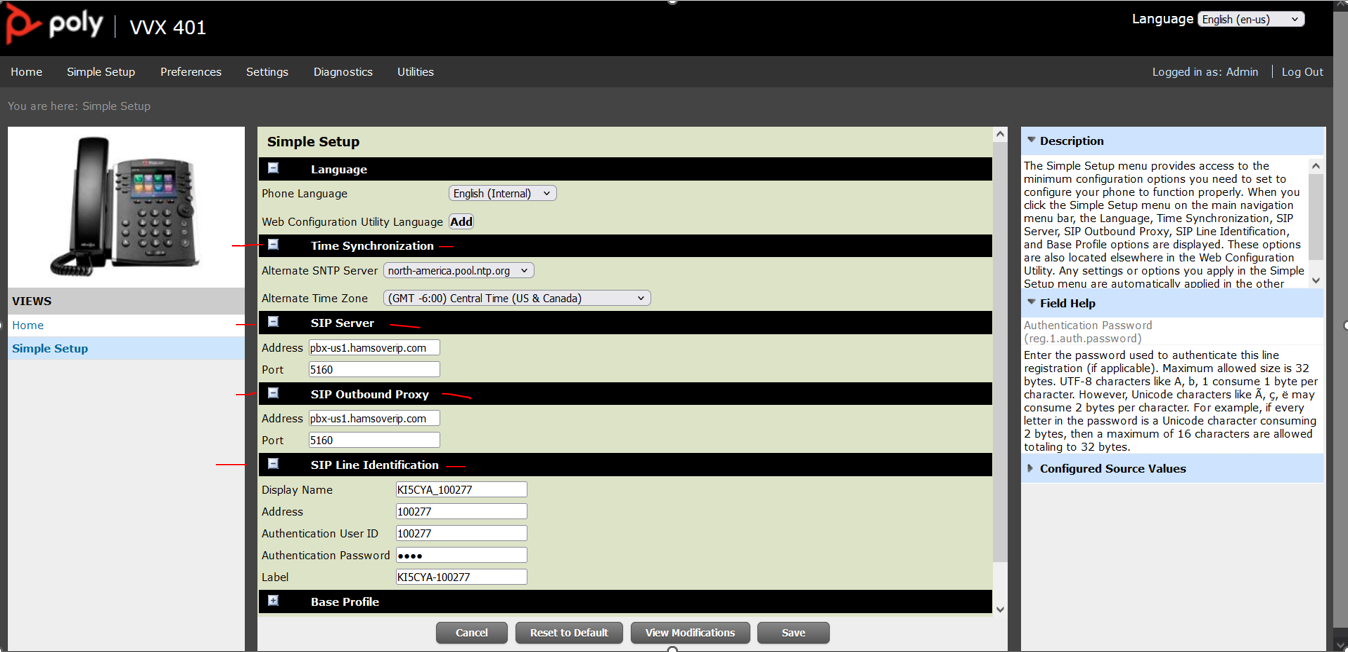Click Simple Setup panel scroll down arrow
This screenshot has height=652, width=1348.
click(x=1000, y=609)
